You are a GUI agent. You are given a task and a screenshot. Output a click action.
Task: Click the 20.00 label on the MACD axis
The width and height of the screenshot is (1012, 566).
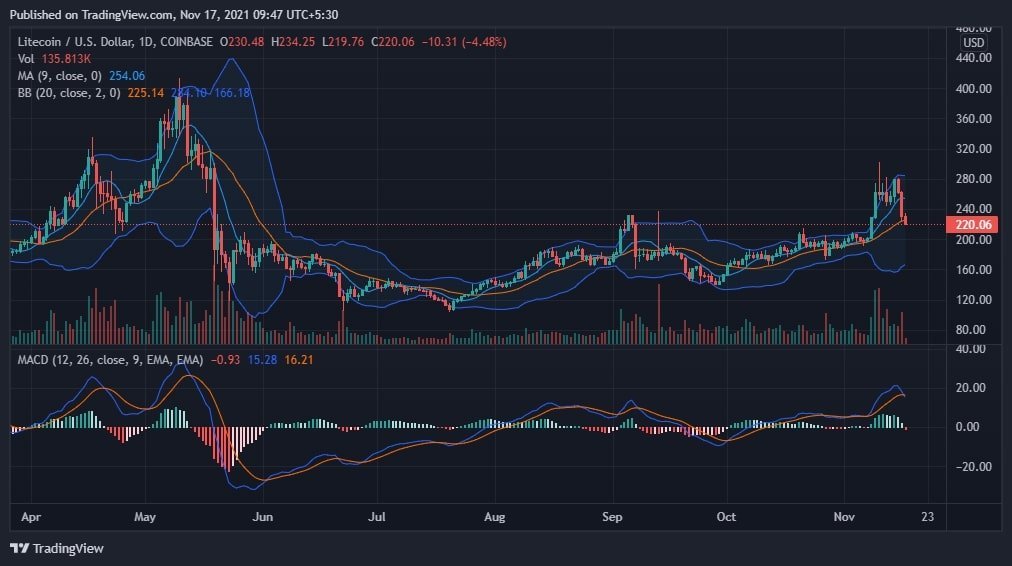coord(971,388)
